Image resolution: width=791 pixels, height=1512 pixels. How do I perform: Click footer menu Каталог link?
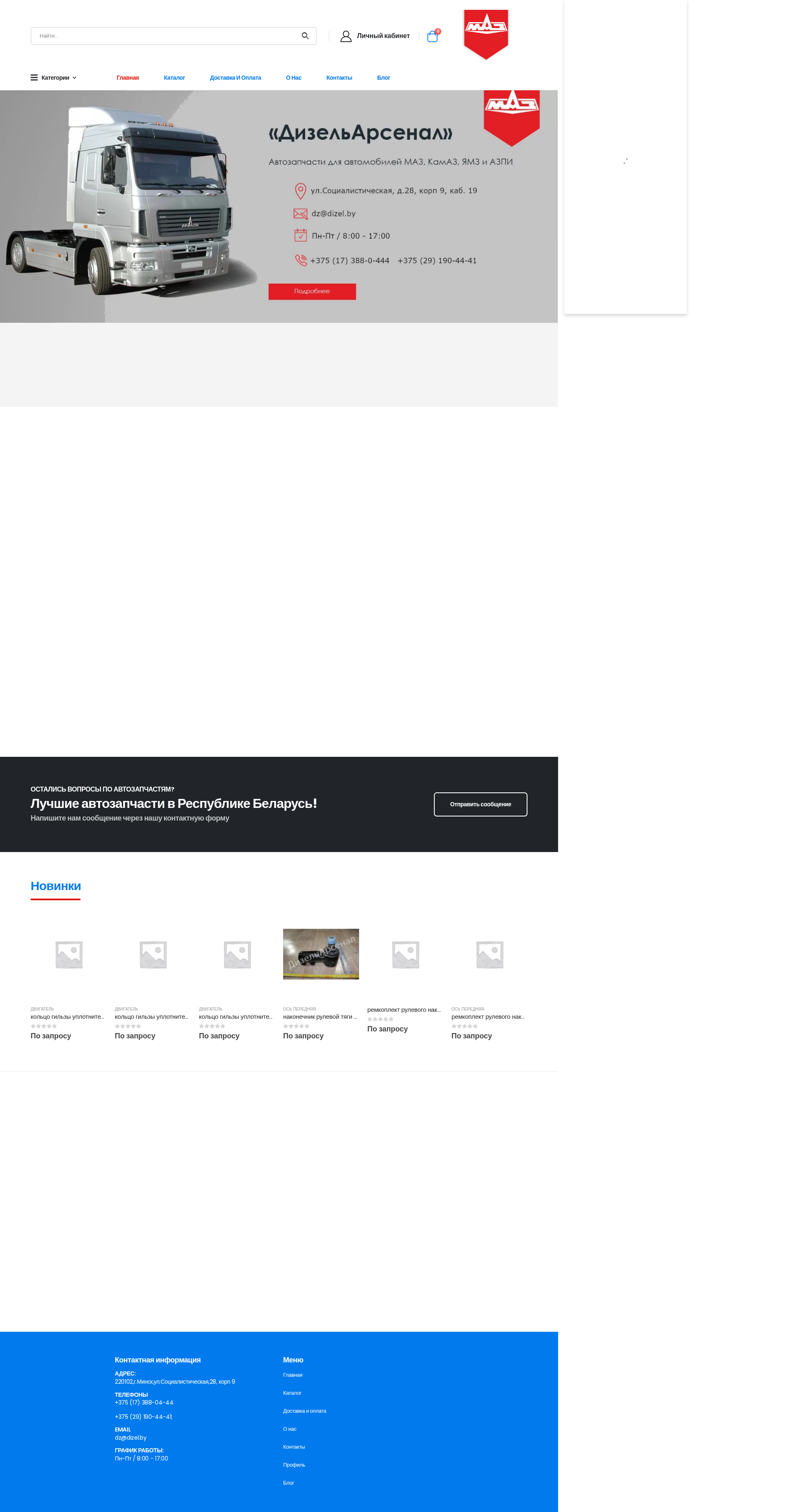[292, 1393]
